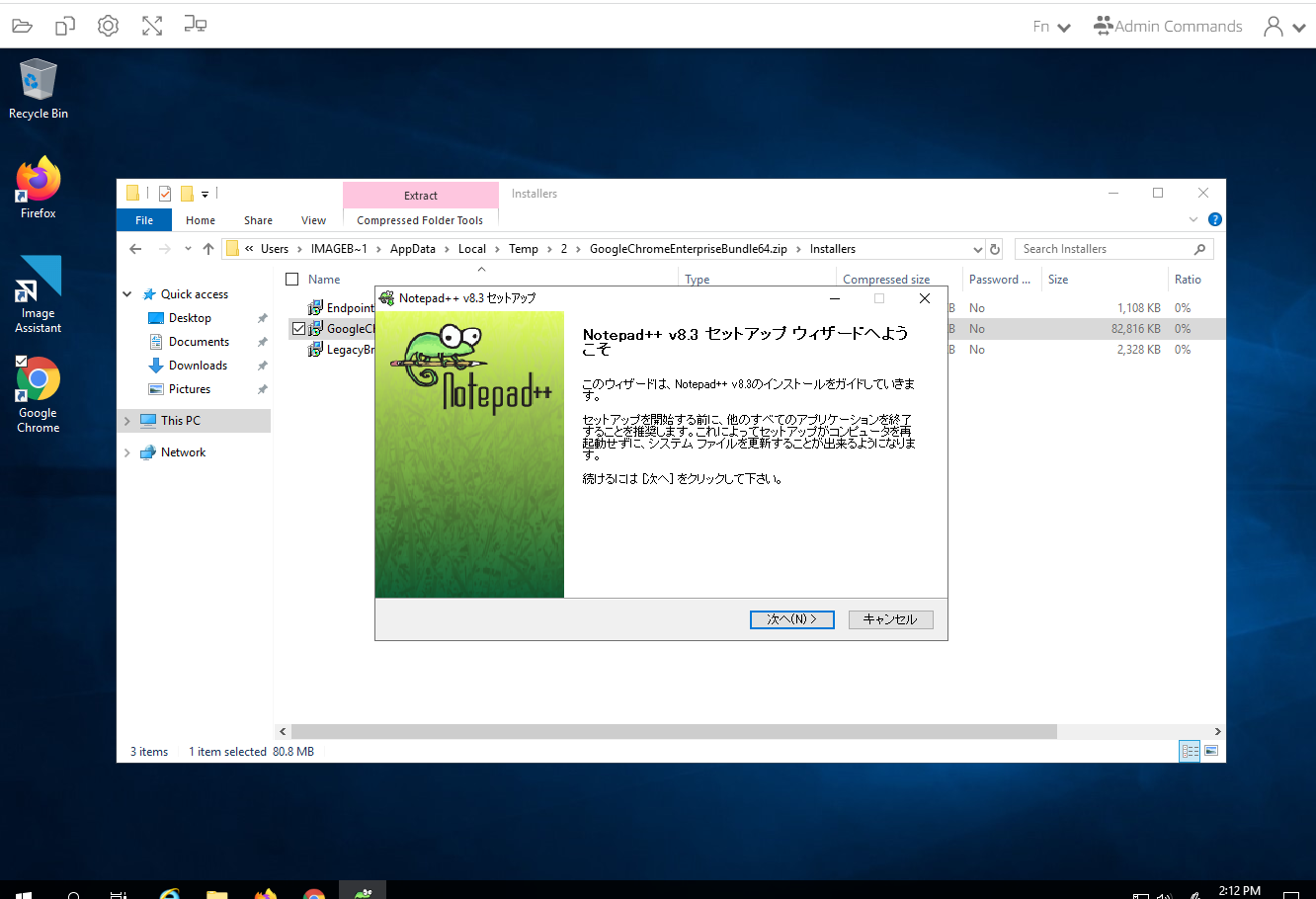Sort by Name column header

tap(324, 280)
